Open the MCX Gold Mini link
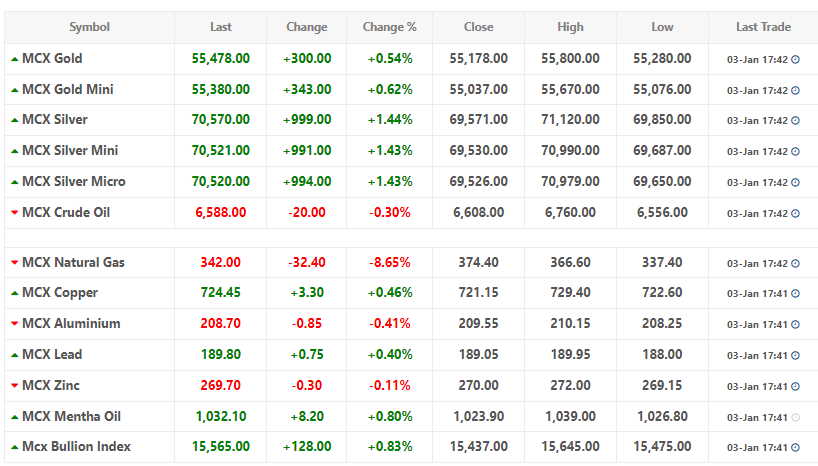The image size is (818, 466). click(x=68, y=89)
